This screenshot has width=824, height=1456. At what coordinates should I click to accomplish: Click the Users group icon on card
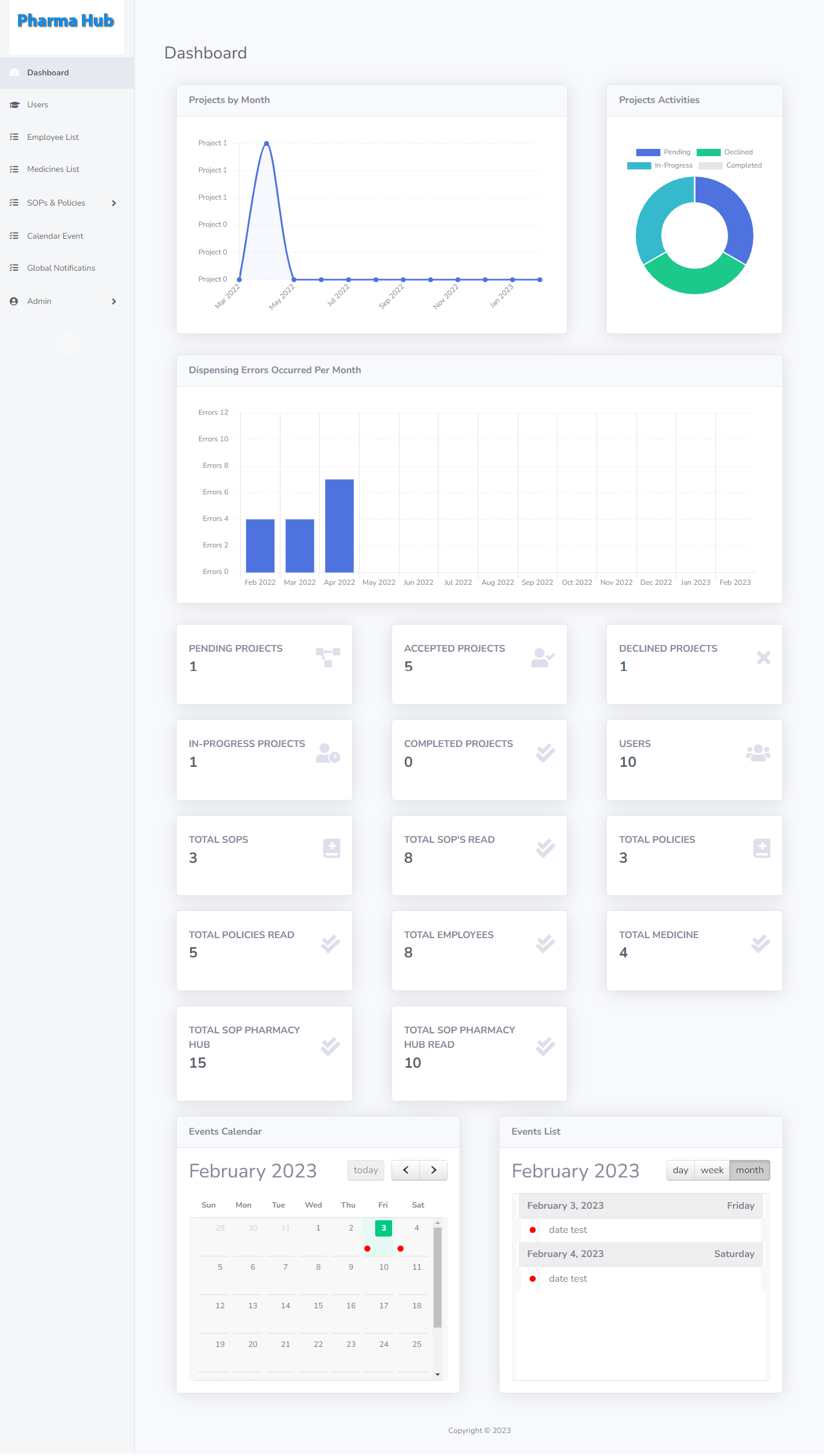pos(758,753)
